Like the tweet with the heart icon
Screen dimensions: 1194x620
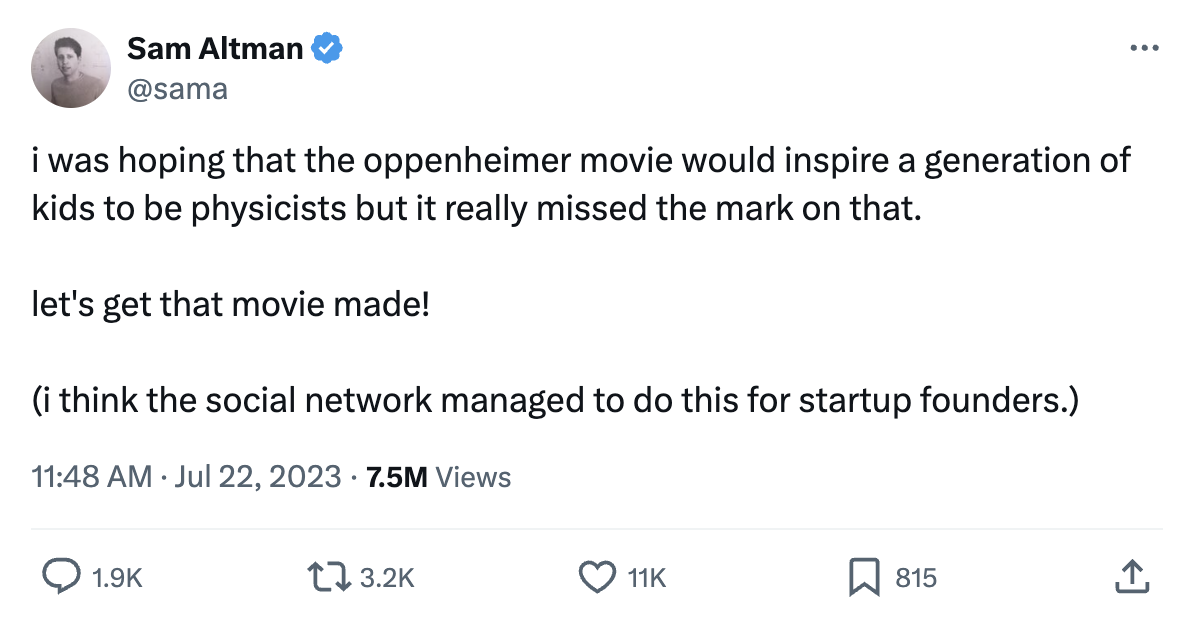597,577
